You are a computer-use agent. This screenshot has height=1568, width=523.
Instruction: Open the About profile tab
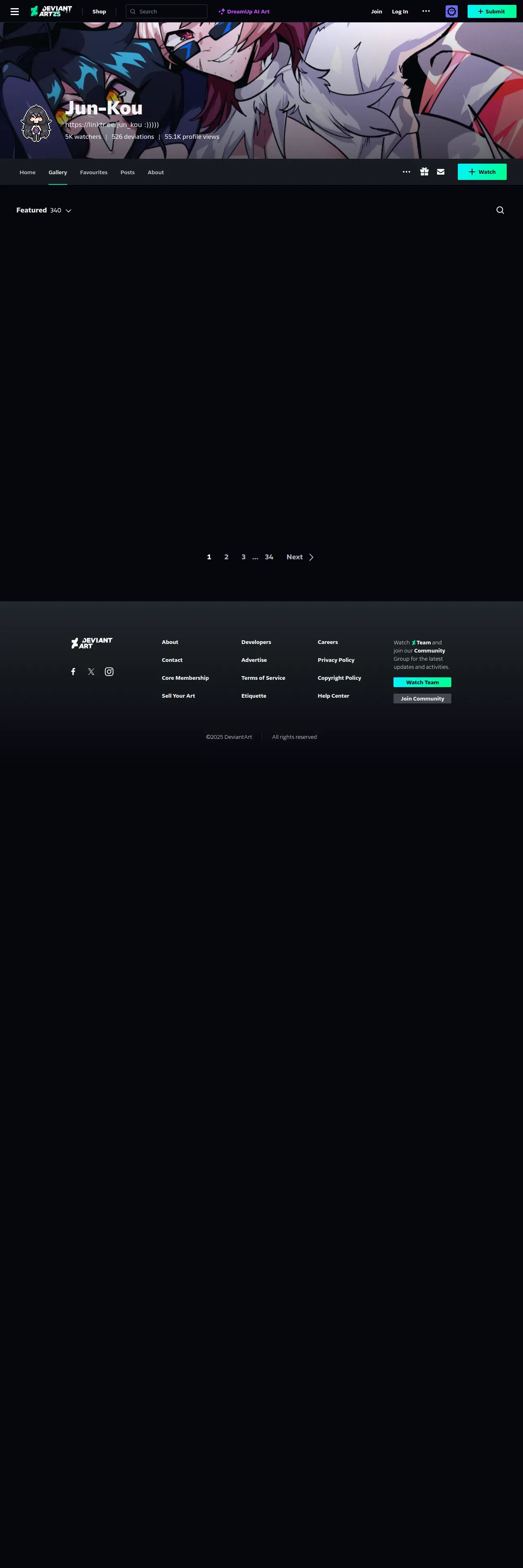[156, 172]
